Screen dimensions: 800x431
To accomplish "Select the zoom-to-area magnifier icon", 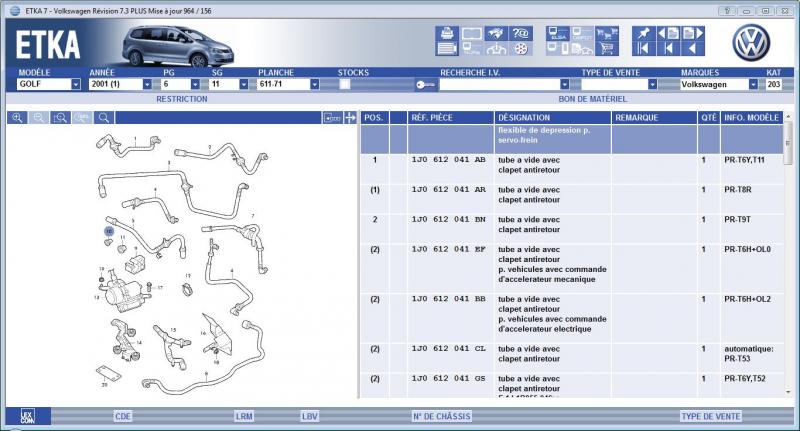I will click(x=60, y=118).
